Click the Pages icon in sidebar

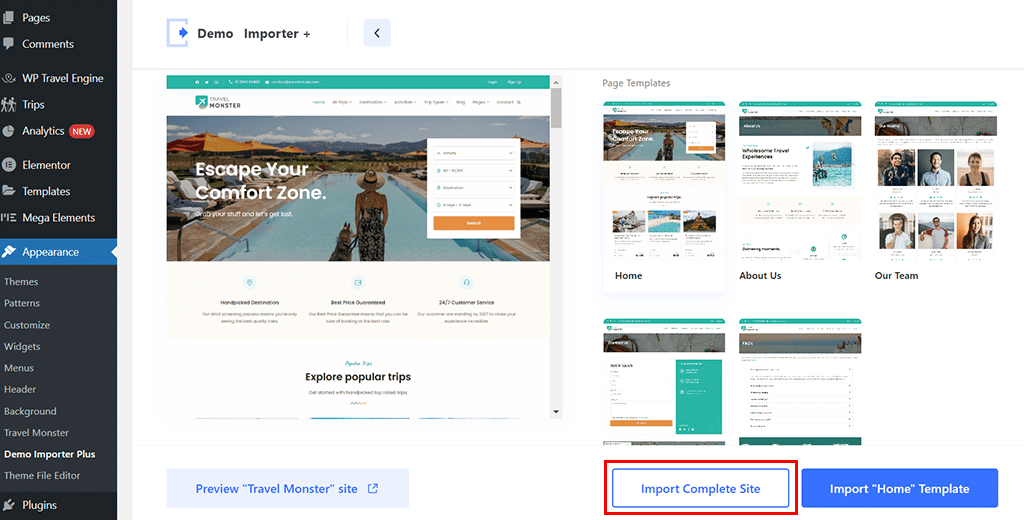coord(8,18)
